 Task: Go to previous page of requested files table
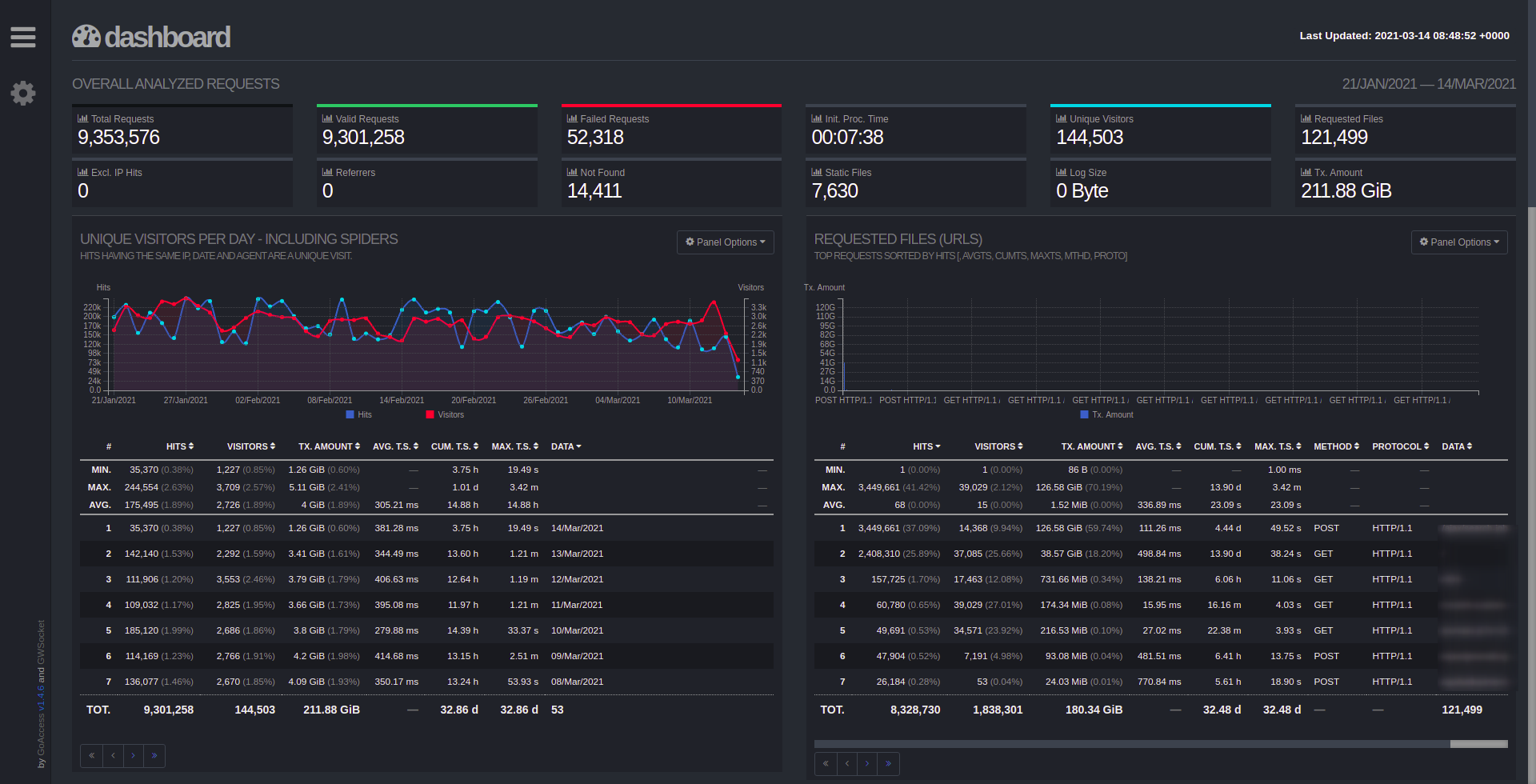coord(847,763)
